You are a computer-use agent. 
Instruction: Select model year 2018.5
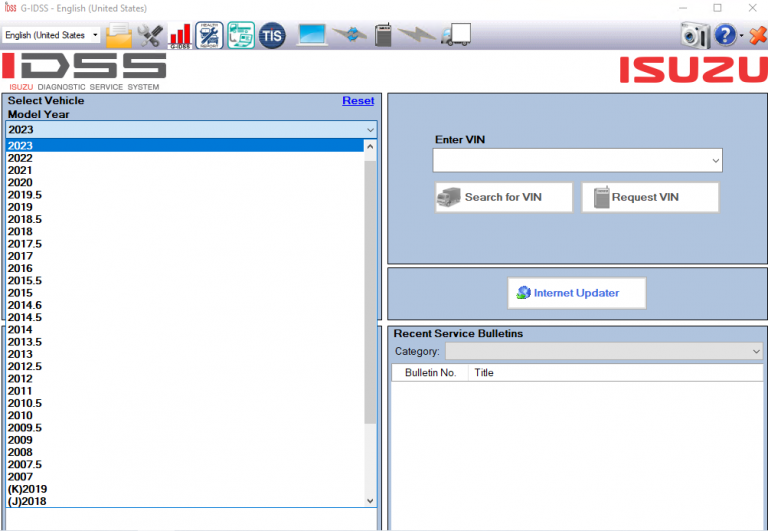click(185, 219)
